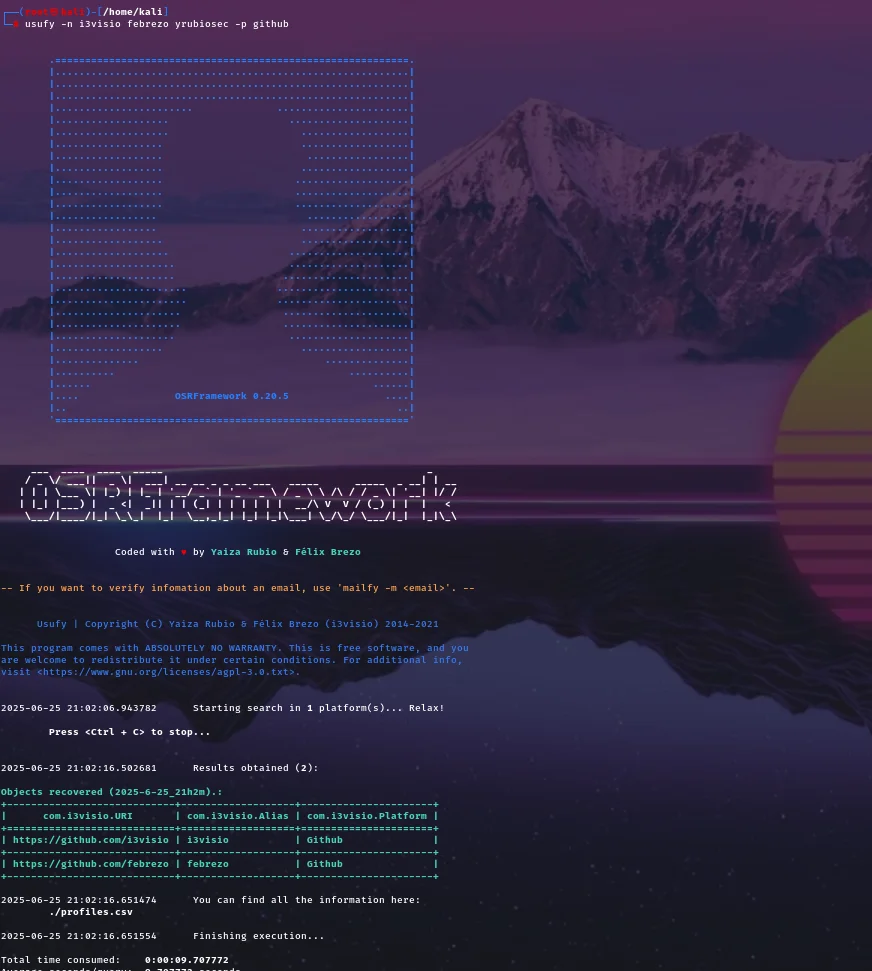Viewport: 872px width, 971px height.
Task: Click 'ABSOLUTELY NO WARRANTY' in the license notice
Action: tap(211, 648)
